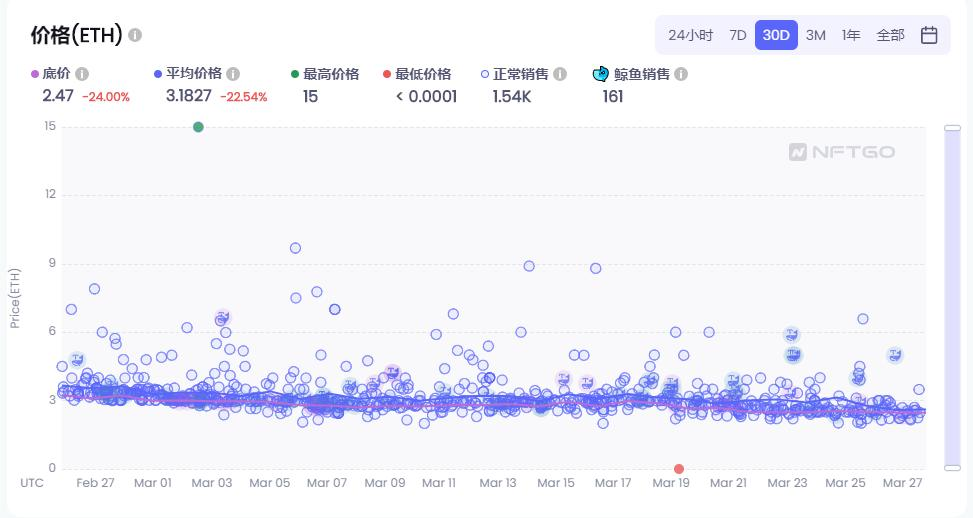The image size is (973, 518).
Task: Select 全部 time range
Action: 890,35
